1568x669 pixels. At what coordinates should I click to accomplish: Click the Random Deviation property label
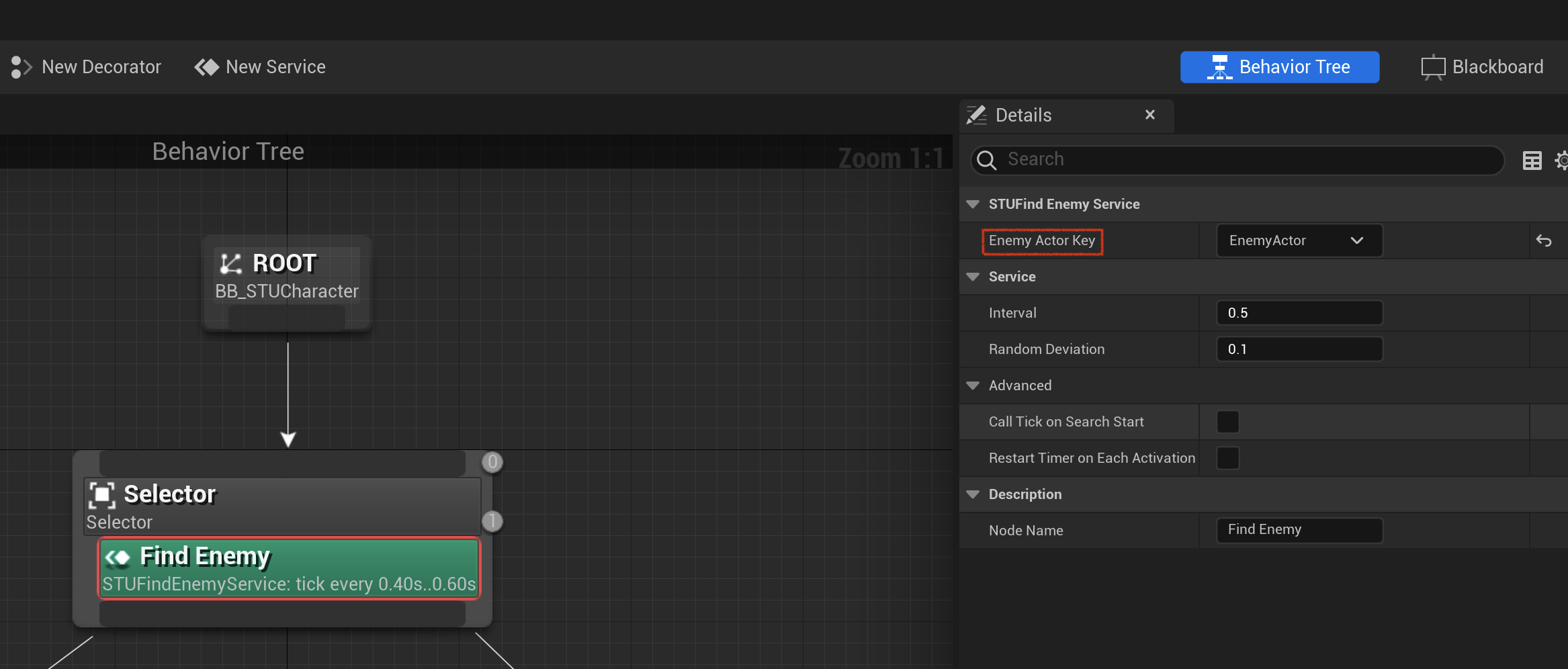pos(1047,349)
